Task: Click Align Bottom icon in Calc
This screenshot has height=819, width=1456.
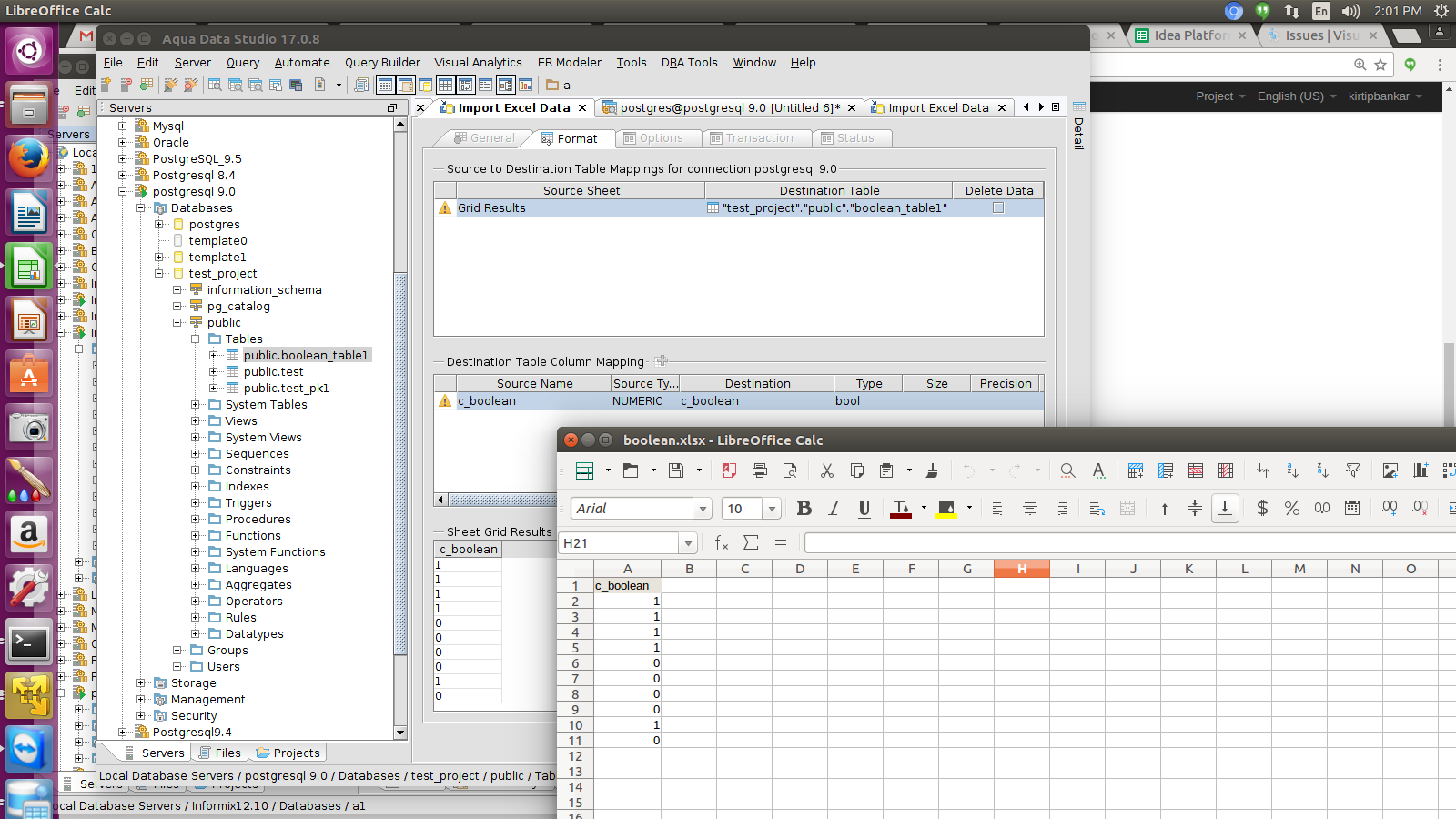Action: (1225, 508)
